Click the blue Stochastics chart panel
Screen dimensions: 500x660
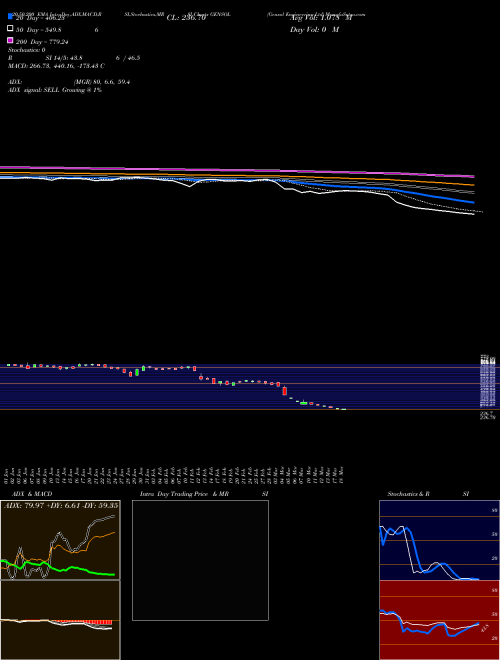(439, 540)
